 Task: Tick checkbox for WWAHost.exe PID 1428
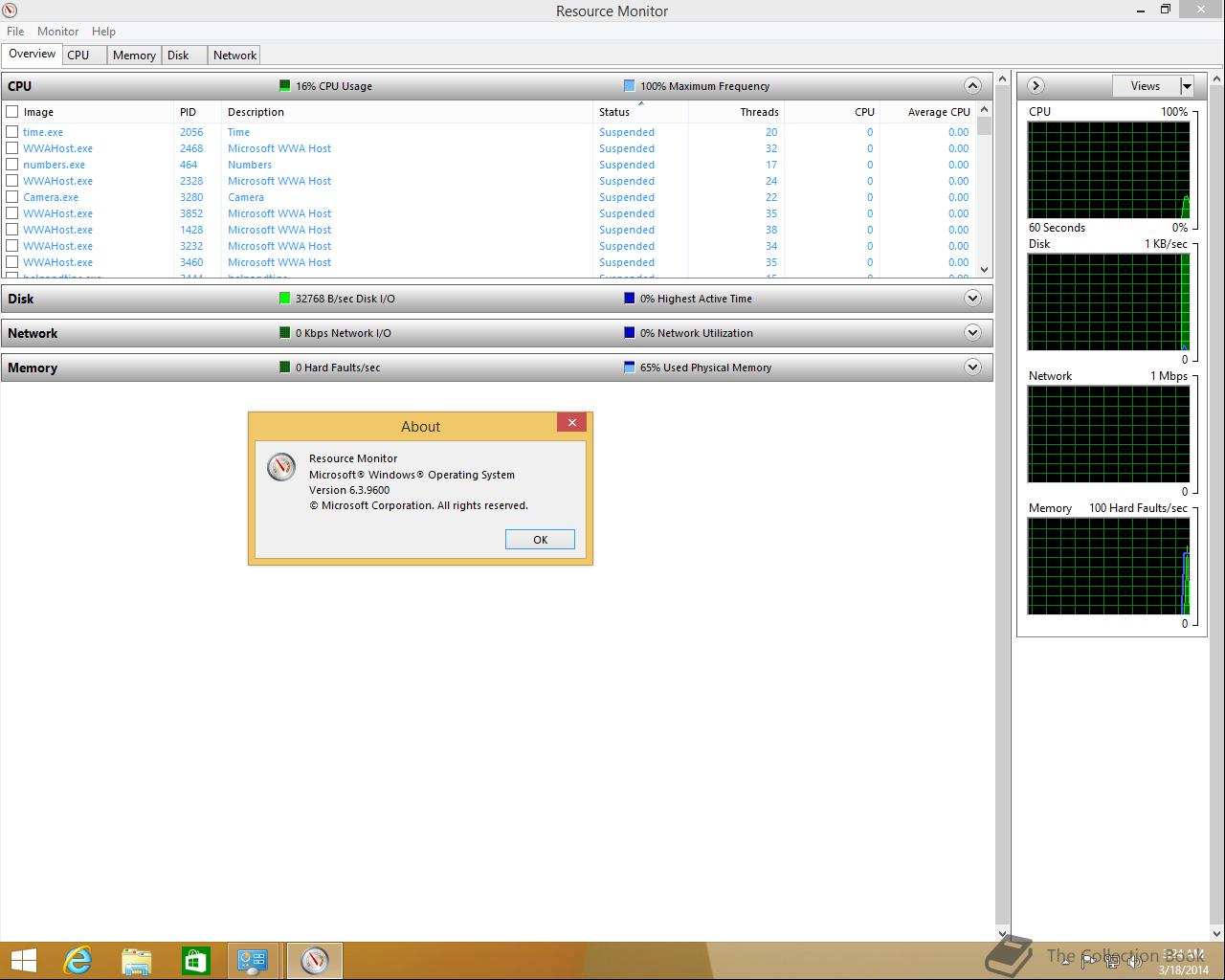12,230
